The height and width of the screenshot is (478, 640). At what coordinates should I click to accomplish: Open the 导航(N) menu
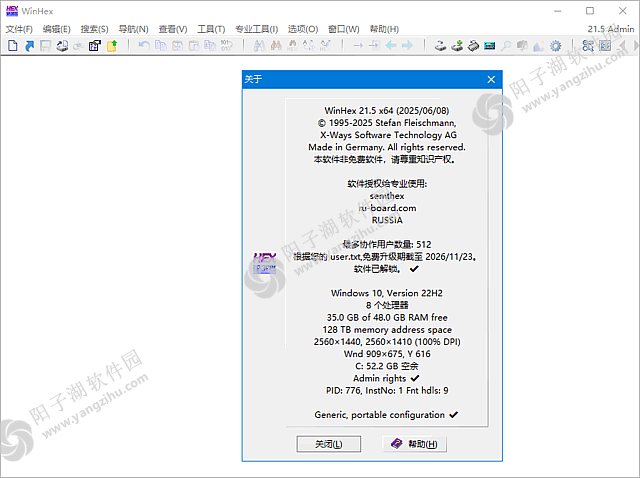(133, 29)
